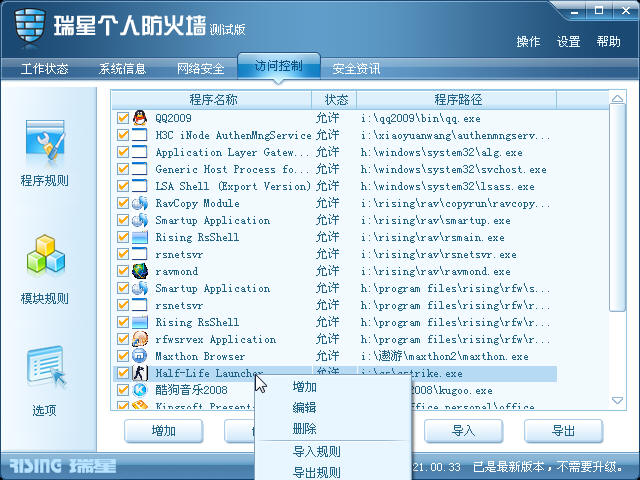Screen dimensions: 640x480
Task: Sort by the 状态 column header
Action: [x=334, y=100]
